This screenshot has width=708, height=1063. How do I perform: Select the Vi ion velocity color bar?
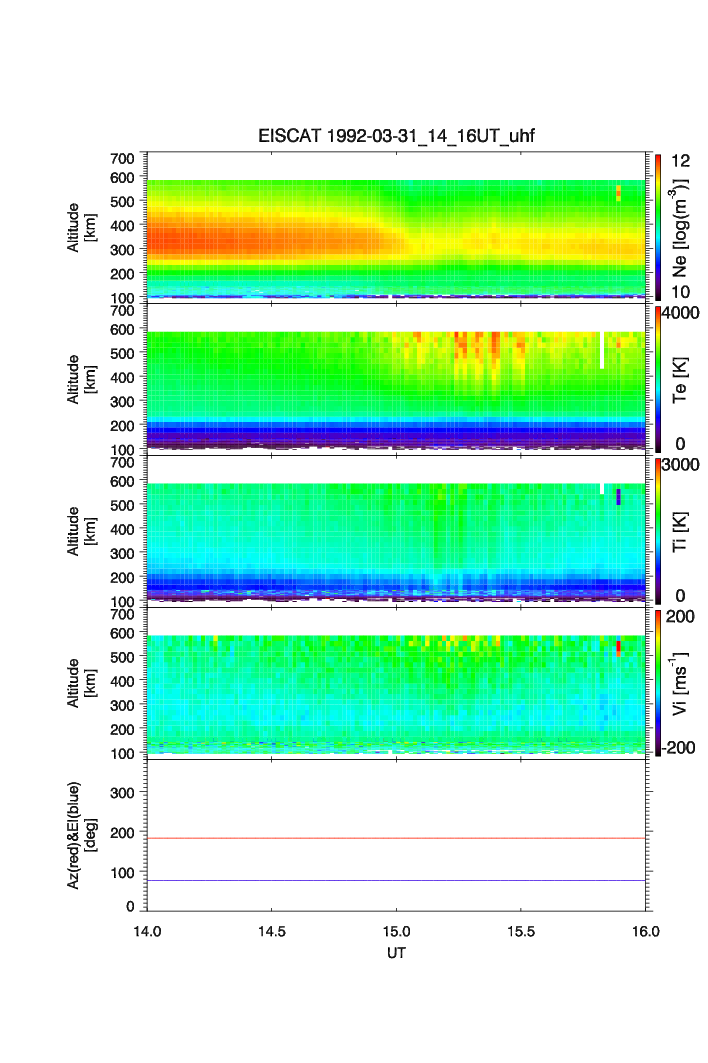click(658, 683)
